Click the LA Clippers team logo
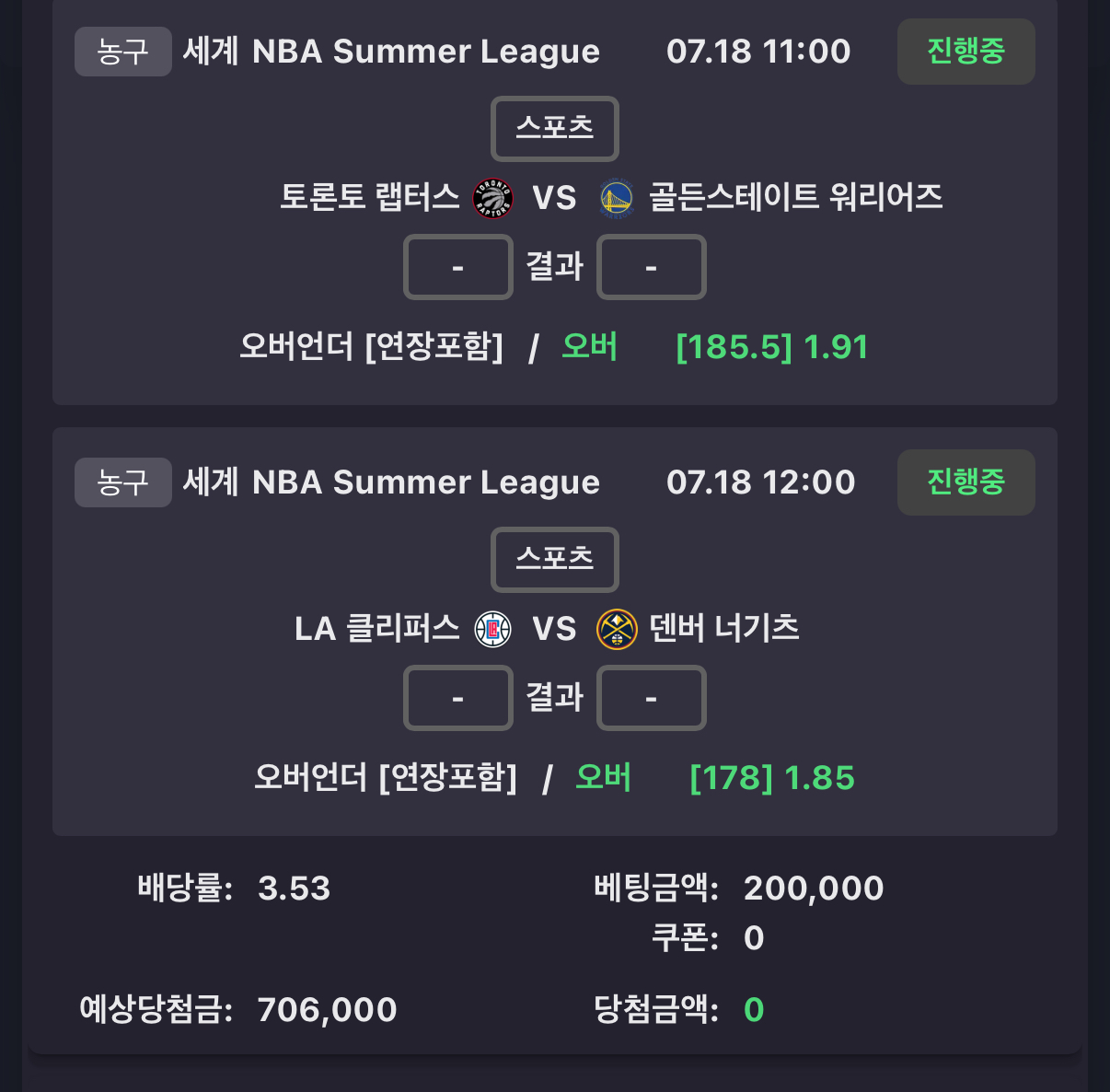Screen dimensions: 1110x1092 coord(492,630)
